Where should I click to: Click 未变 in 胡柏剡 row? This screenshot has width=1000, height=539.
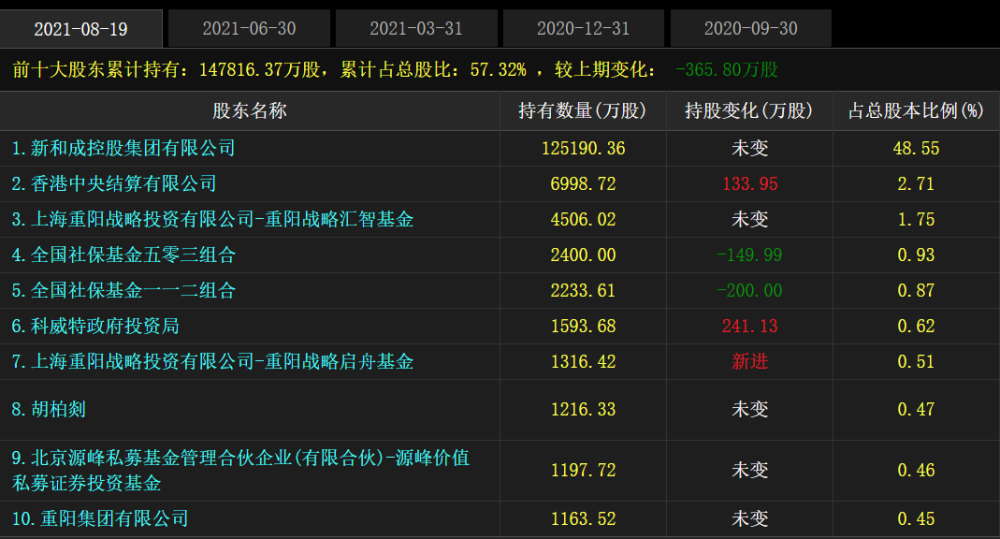tap(749, 409)
